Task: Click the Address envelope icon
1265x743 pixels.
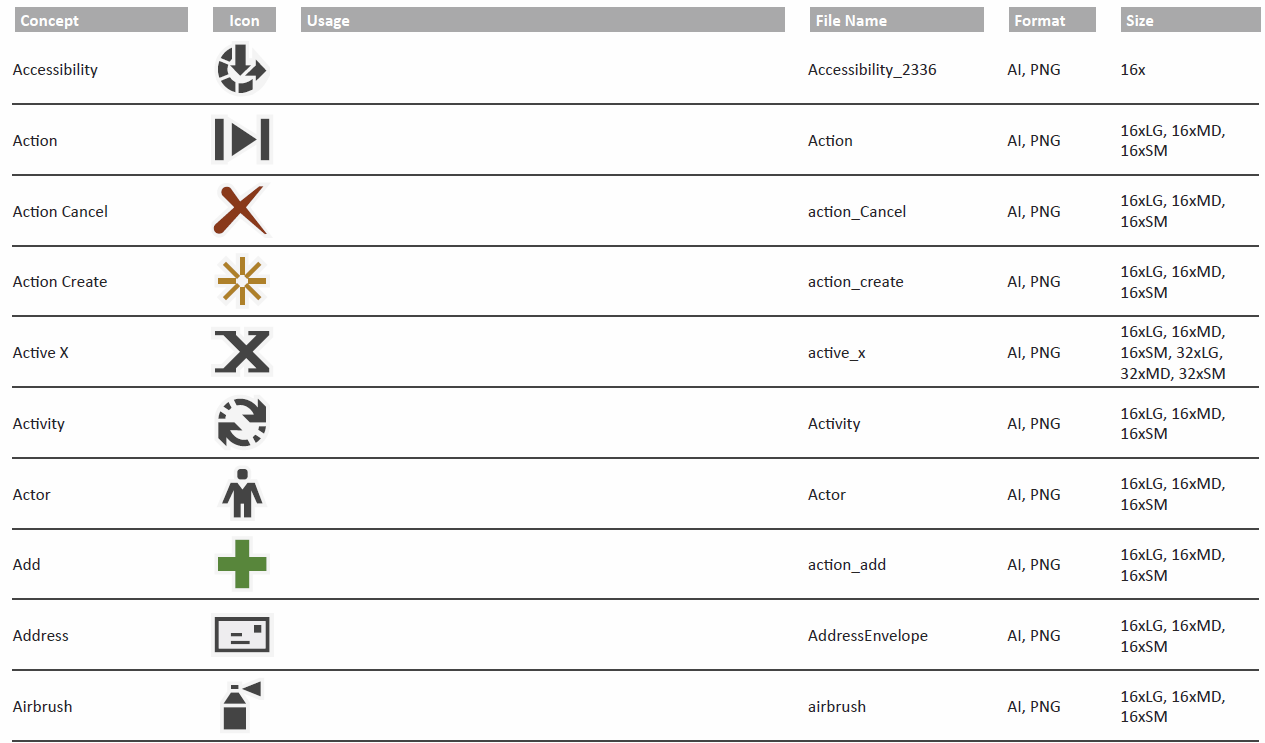Action: [242, 635]
